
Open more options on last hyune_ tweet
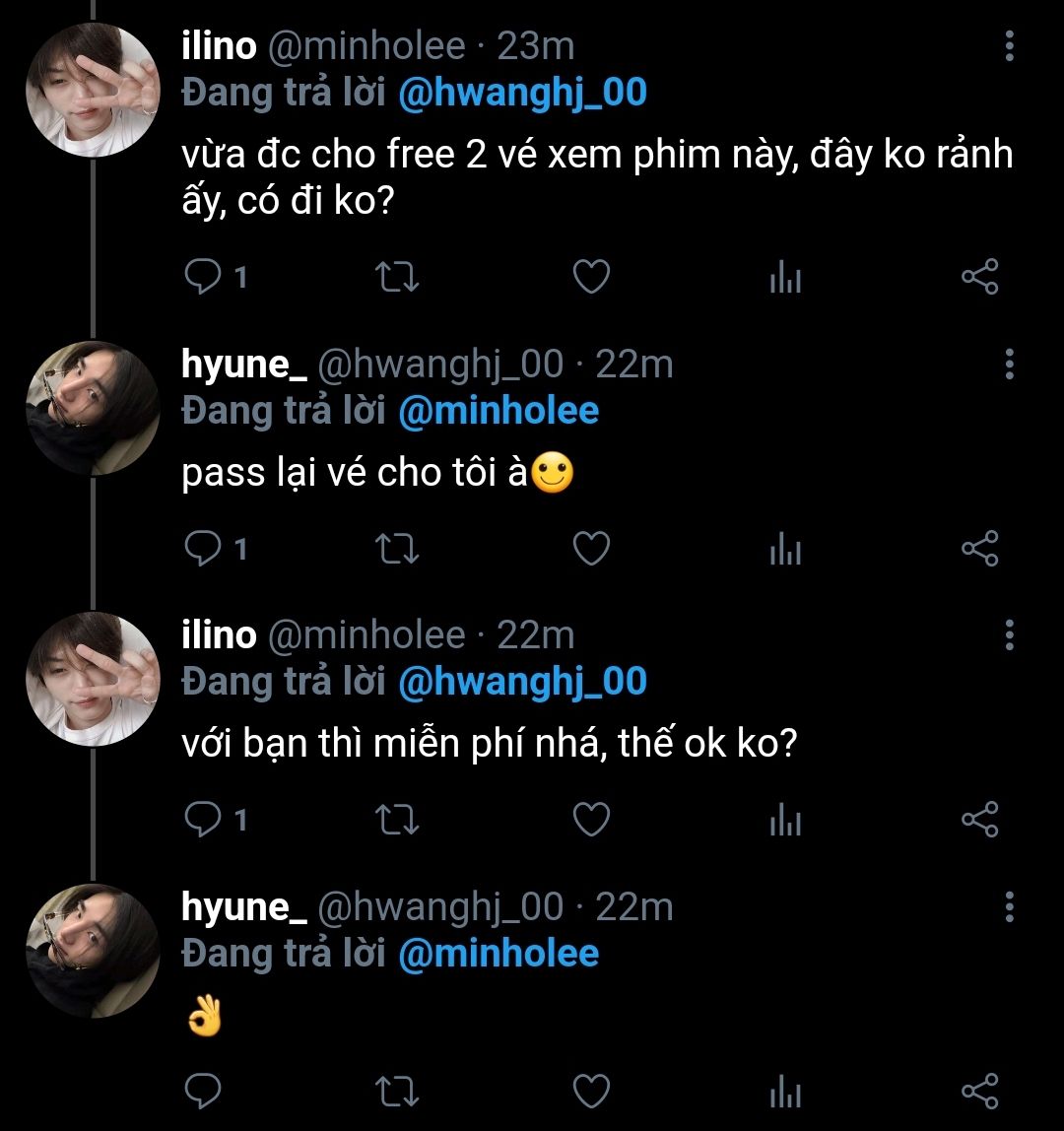(x=1009, y=906)
